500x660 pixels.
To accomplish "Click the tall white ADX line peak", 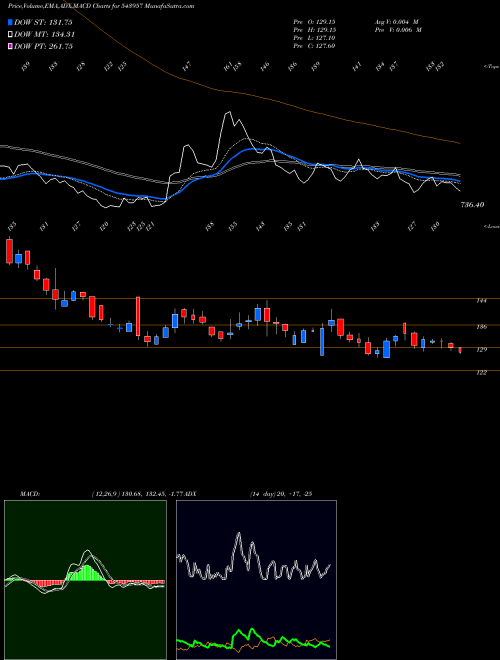I will (239, 535).
